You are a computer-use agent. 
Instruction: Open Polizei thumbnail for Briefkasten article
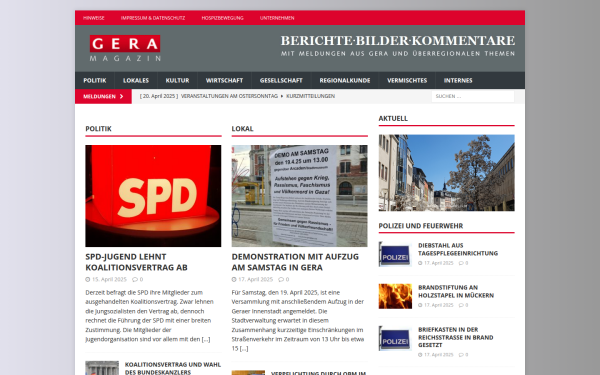point(395,338)
